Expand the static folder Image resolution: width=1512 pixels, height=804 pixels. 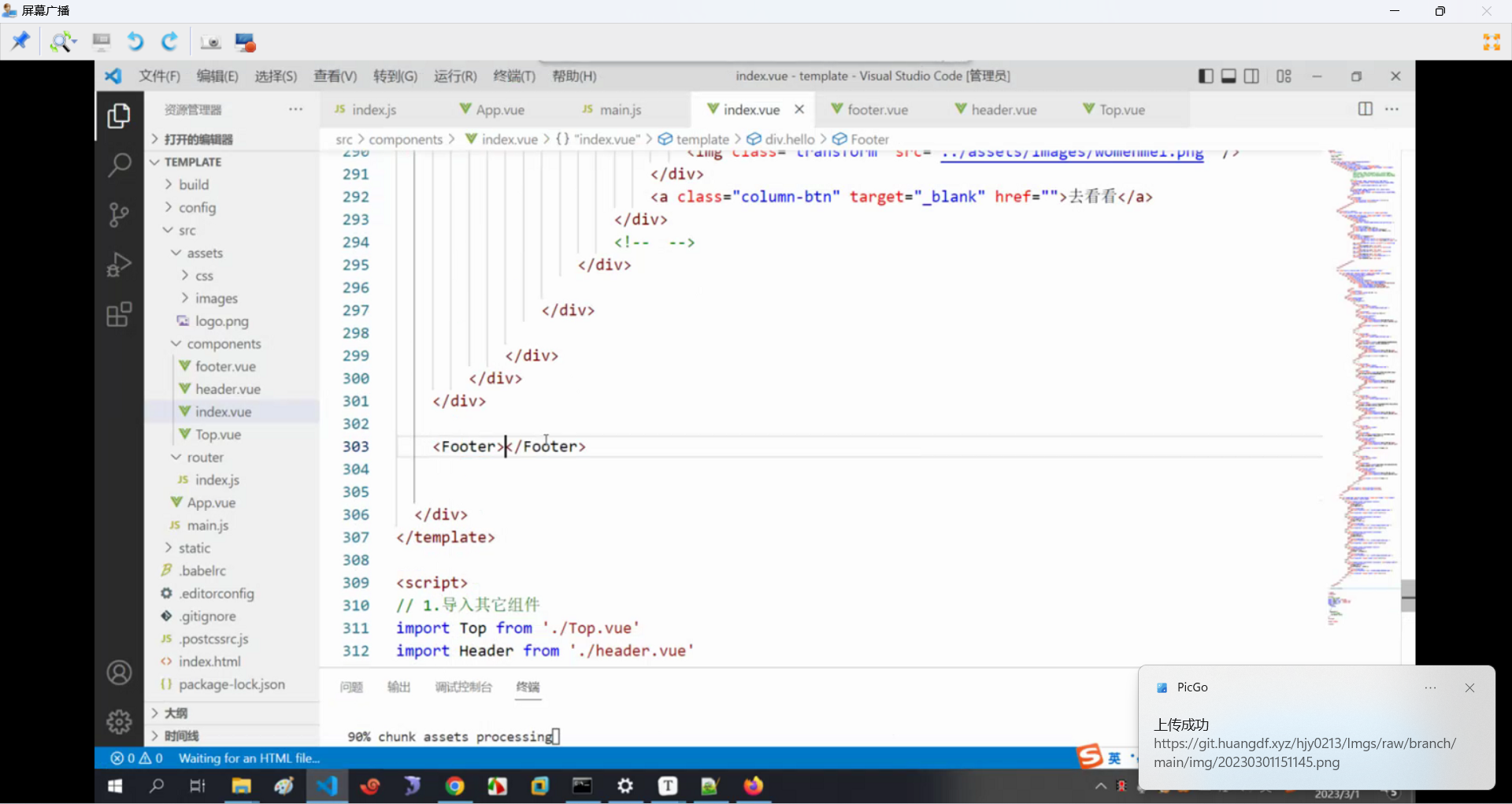tap(194, 548)
